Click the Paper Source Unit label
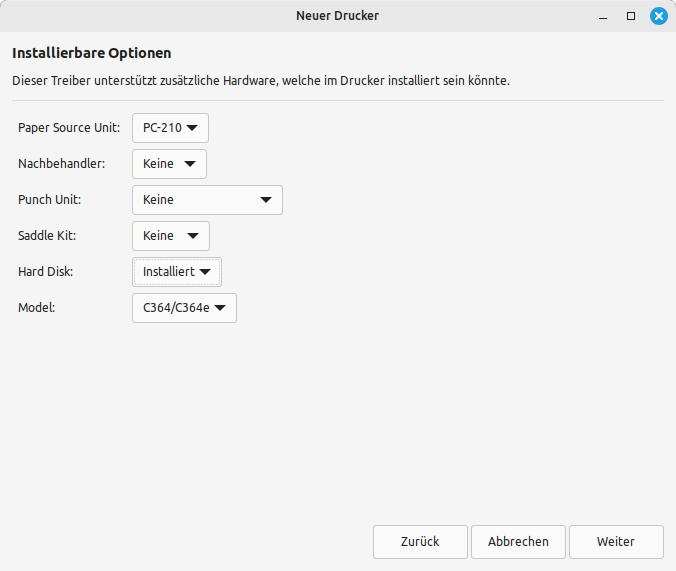Viewport: 676px width, 571px height. [x=69, y=128]
